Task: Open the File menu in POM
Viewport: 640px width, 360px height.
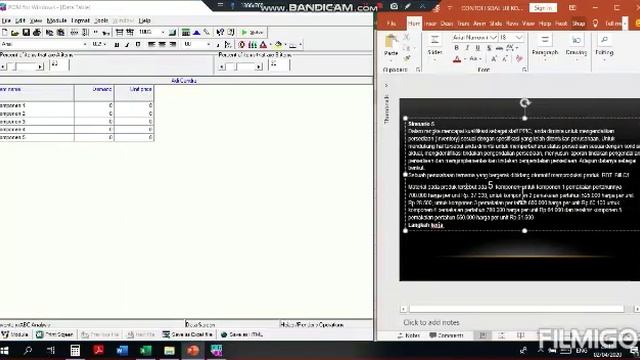Action: tap(6, 20)
